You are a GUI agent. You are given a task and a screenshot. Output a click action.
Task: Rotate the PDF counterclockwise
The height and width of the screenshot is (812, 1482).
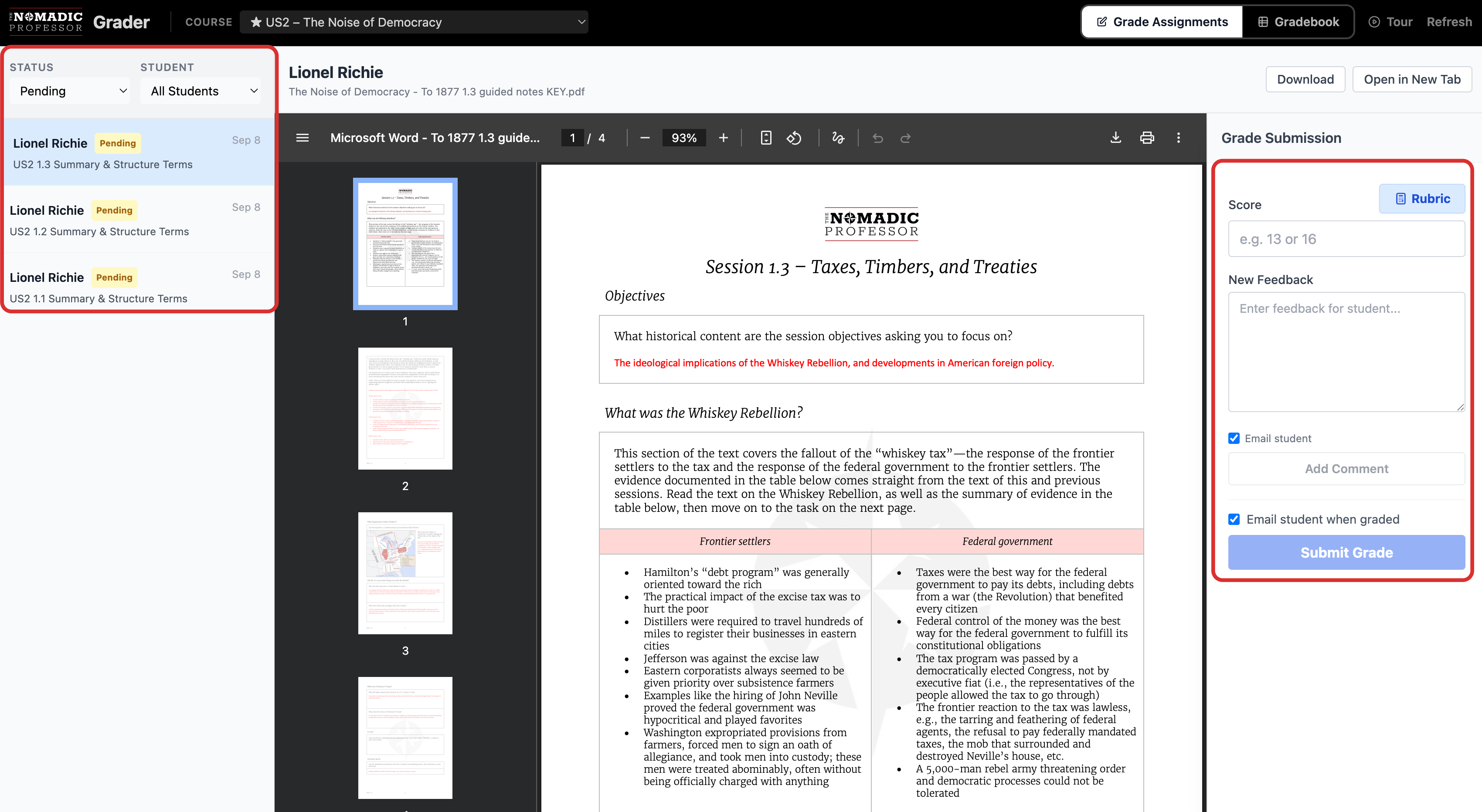click(x=794, y=138)
